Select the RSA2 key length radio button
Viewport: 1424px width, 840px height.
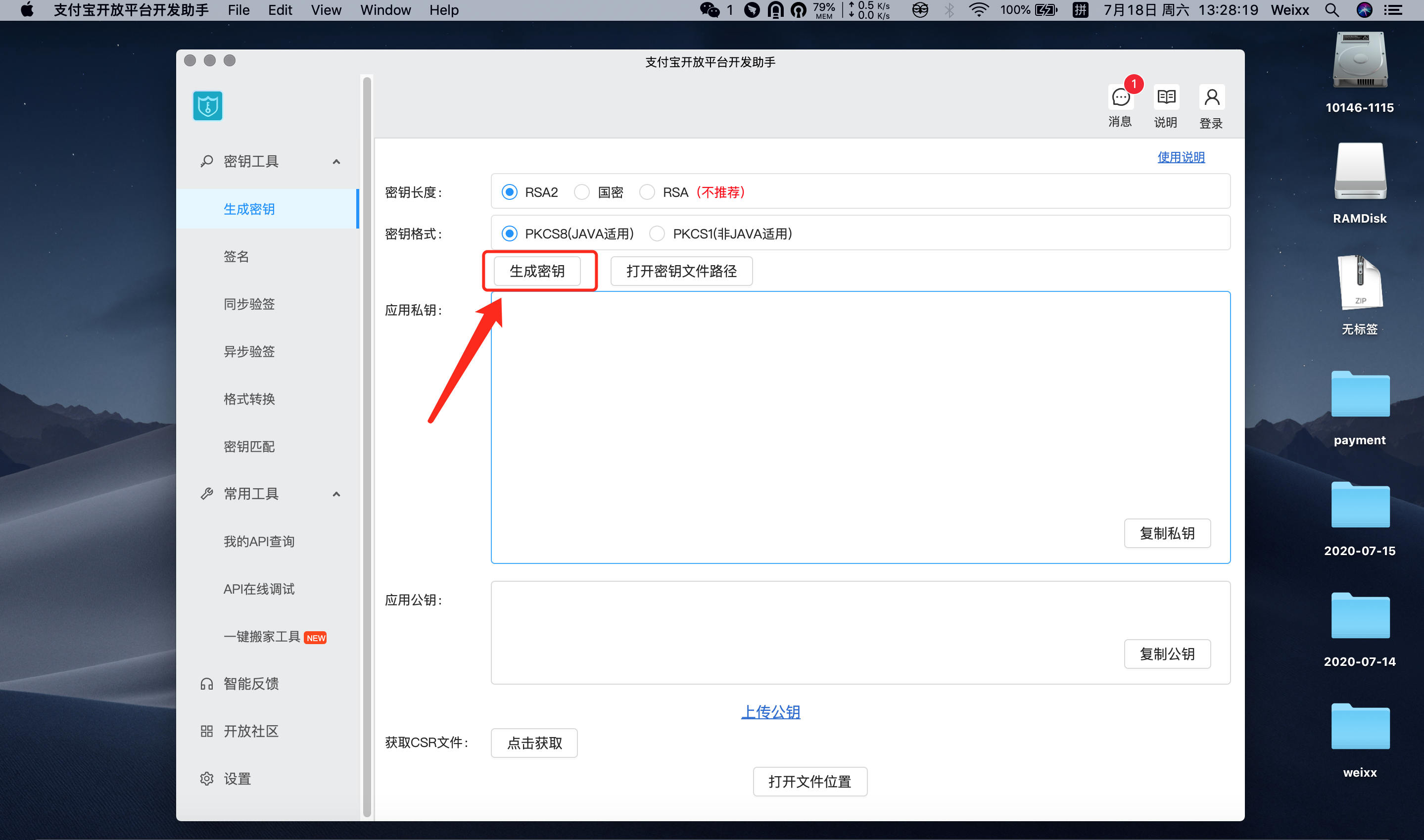(509, 192)
